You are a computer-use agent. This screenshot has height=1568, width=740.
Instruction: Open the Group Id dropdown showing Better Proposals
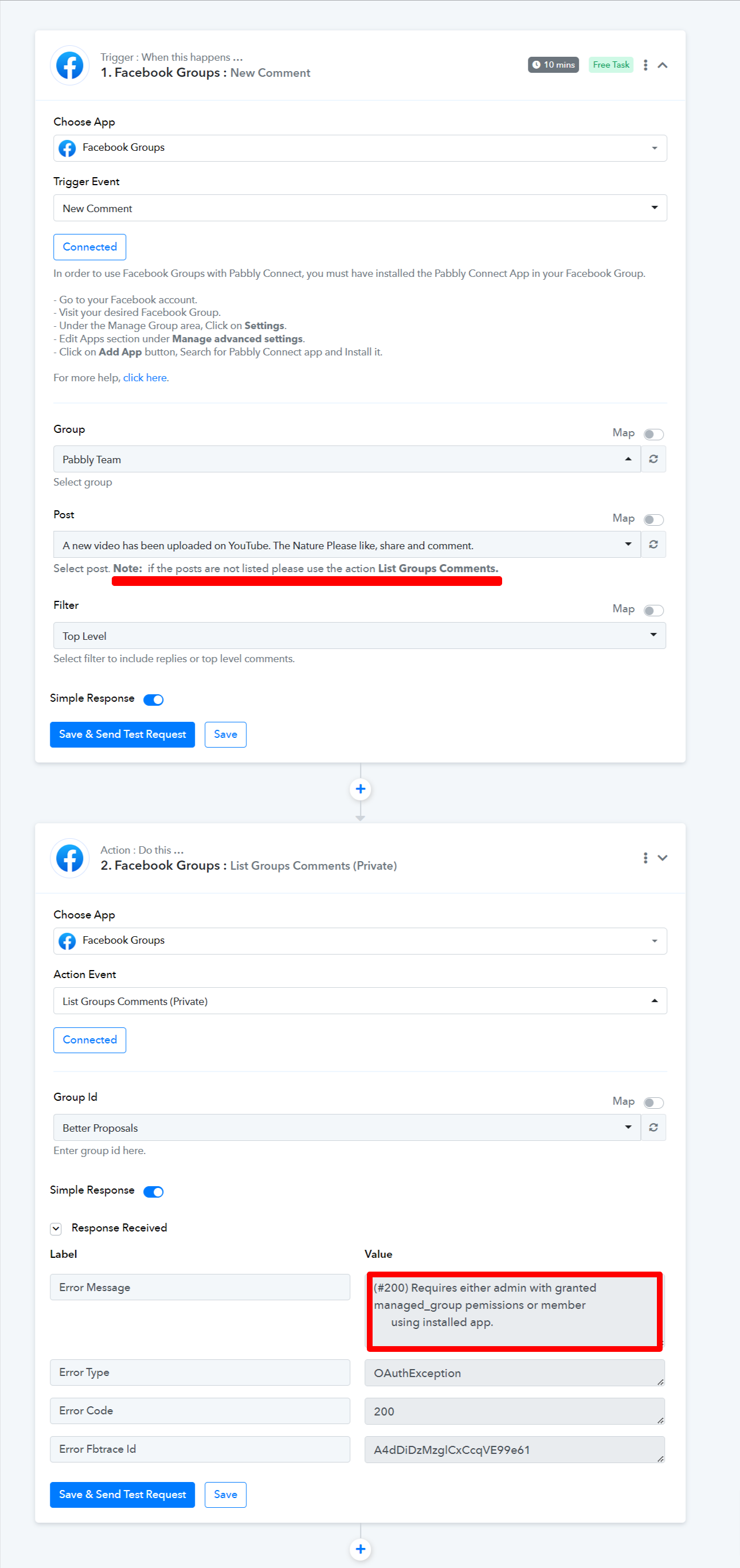347,1127
